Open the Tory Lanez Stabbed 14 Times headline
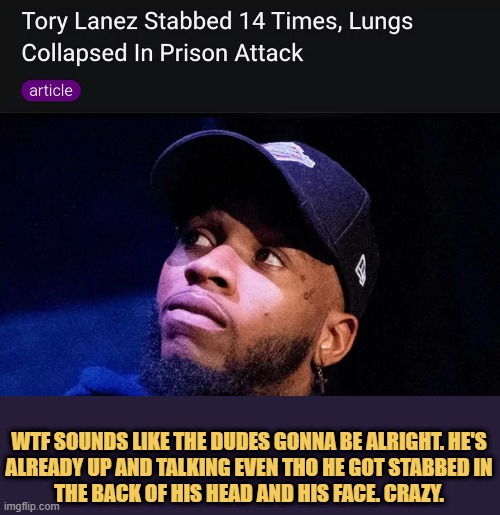The height and width of the screenshot is (515, 500). pos(217,37)
